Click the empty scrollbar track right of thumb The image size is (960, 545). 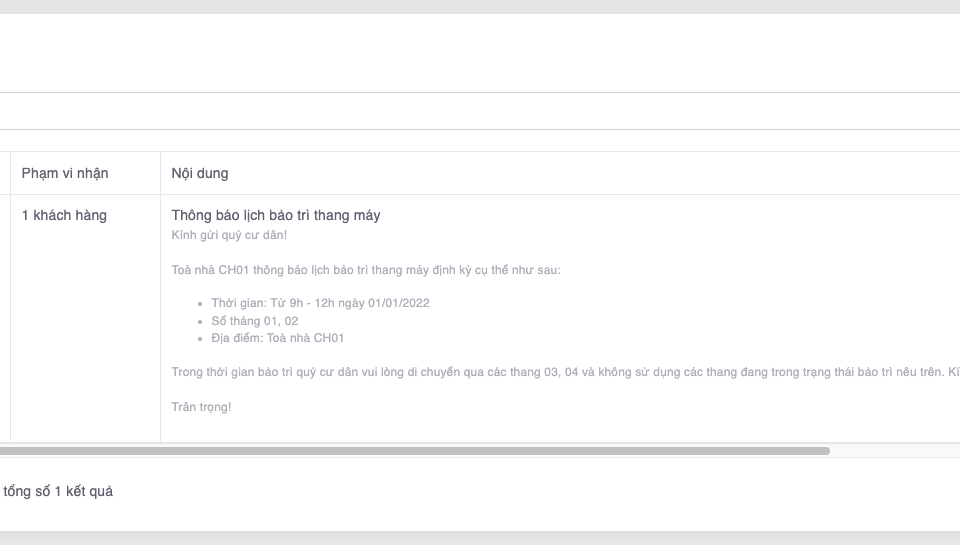click(893, 451)
